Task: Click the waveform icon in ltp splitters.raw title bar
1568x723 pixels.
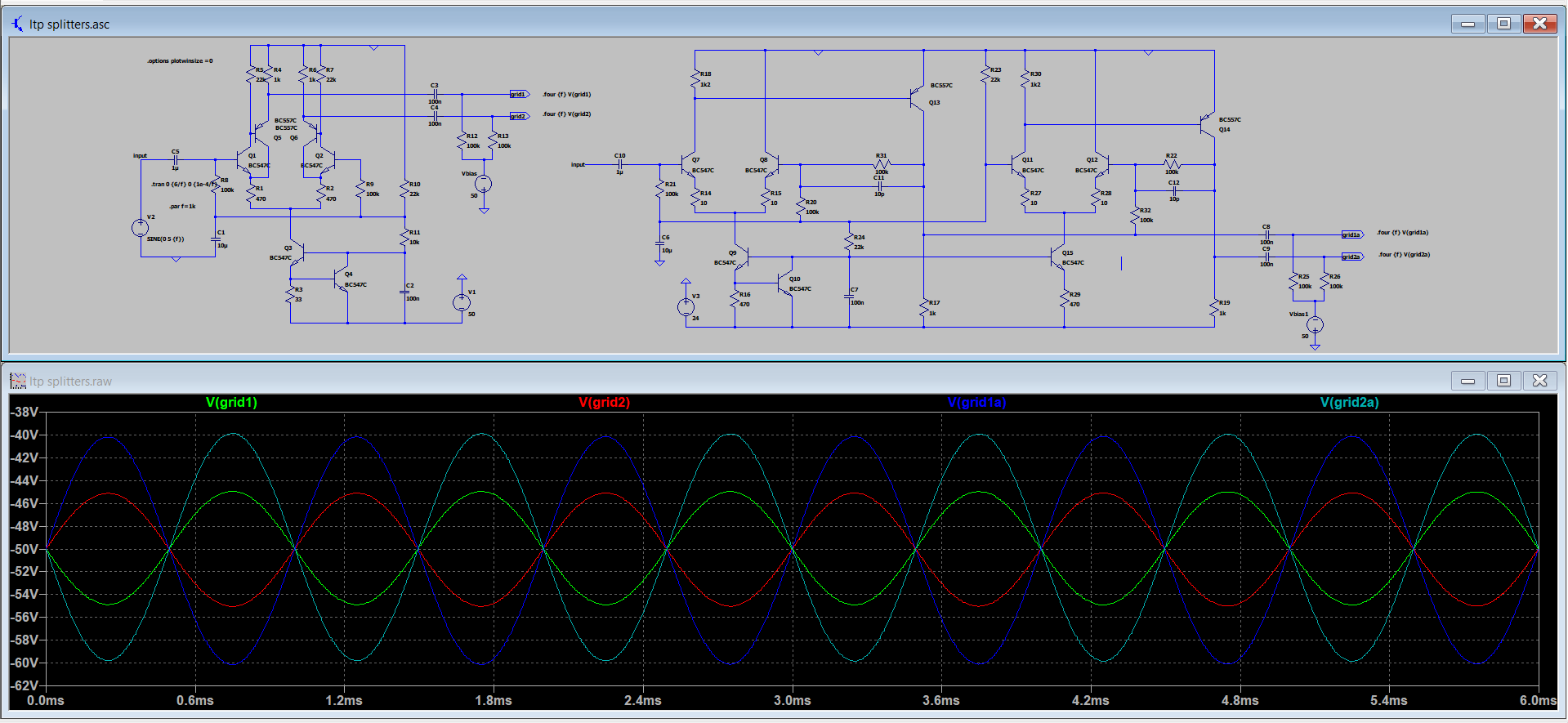Action: click(18, 381)
